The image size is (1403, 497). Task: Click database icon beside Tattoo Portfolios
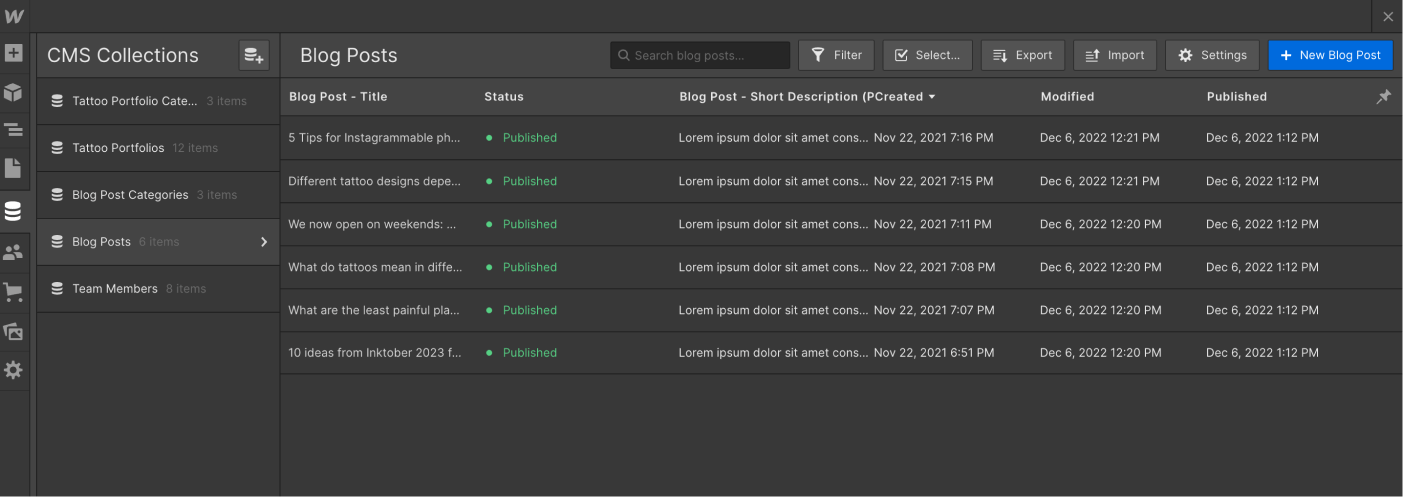57,148
